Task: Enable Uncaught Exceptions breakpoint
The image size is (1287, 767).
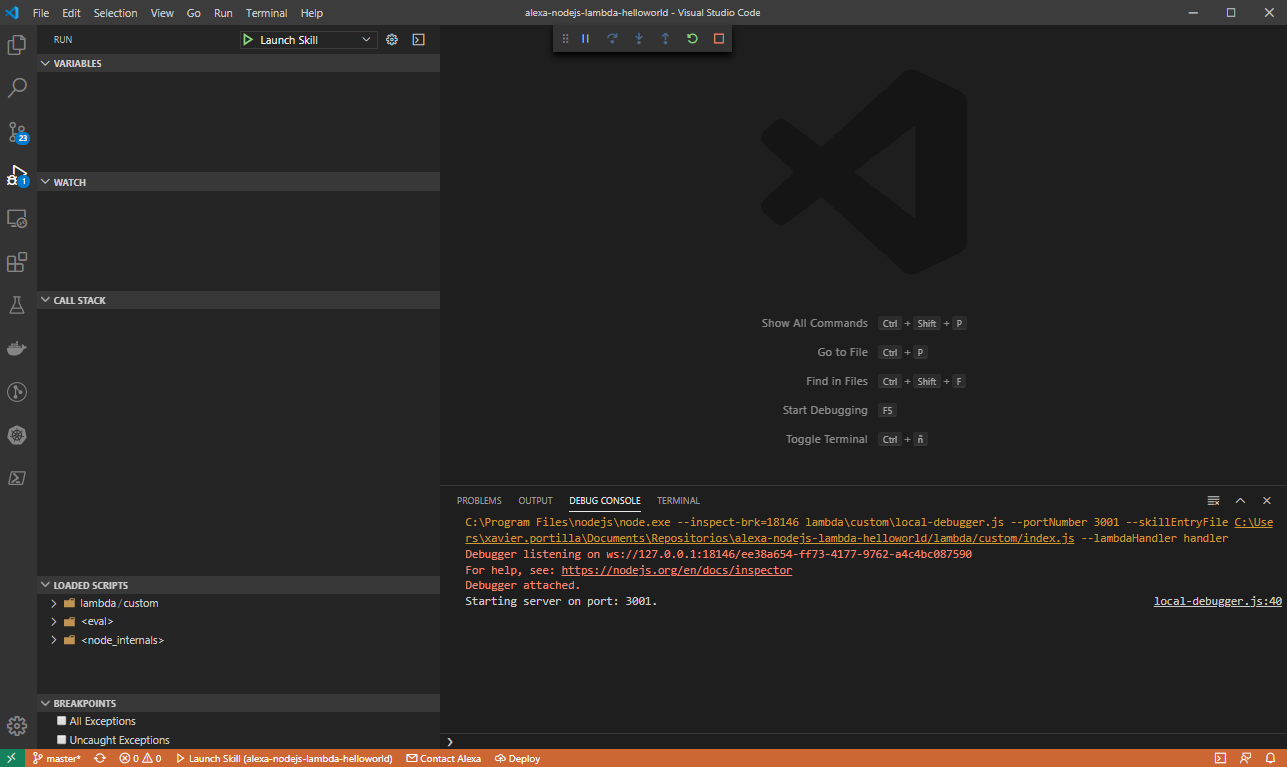Action: pos(62,740)
